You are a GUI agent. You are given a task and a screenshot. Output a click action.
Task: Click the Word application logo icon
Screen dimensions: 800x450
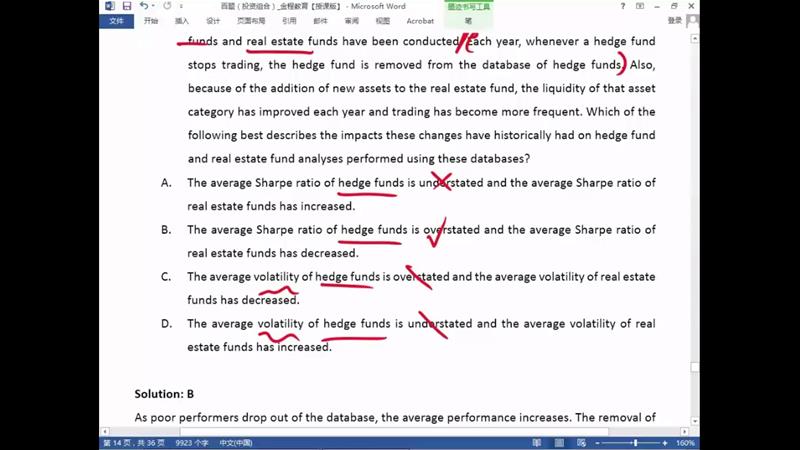(x=110, y=6)
